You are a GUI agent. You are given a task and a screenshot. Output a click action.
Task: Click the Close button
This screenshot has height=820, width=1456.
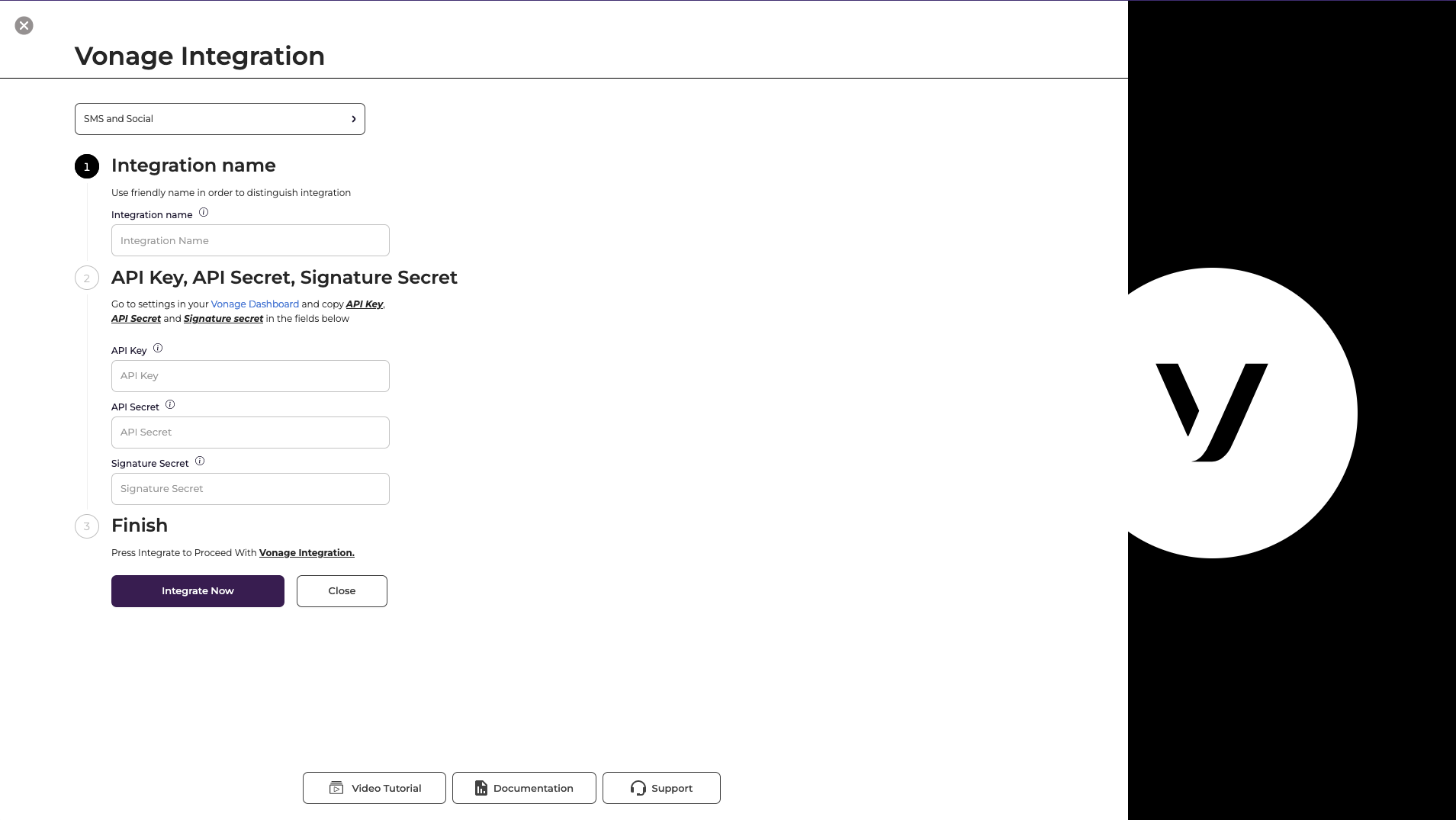click(x=342, y=591)
